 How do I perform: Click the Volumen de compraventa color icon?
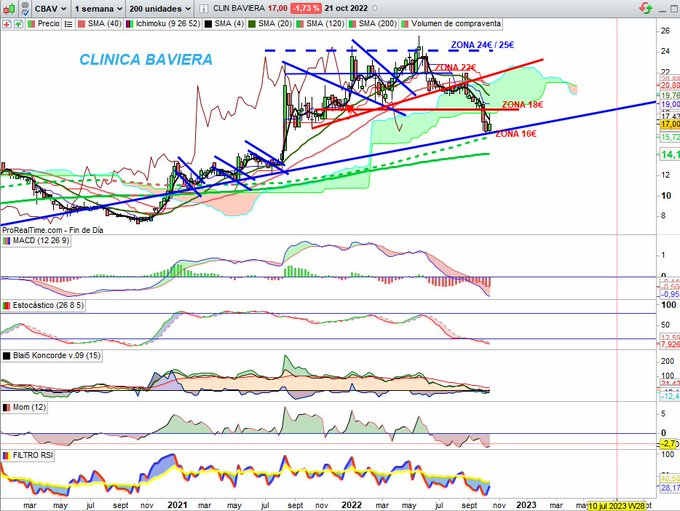pyautogui.click(x=405, y=24)
